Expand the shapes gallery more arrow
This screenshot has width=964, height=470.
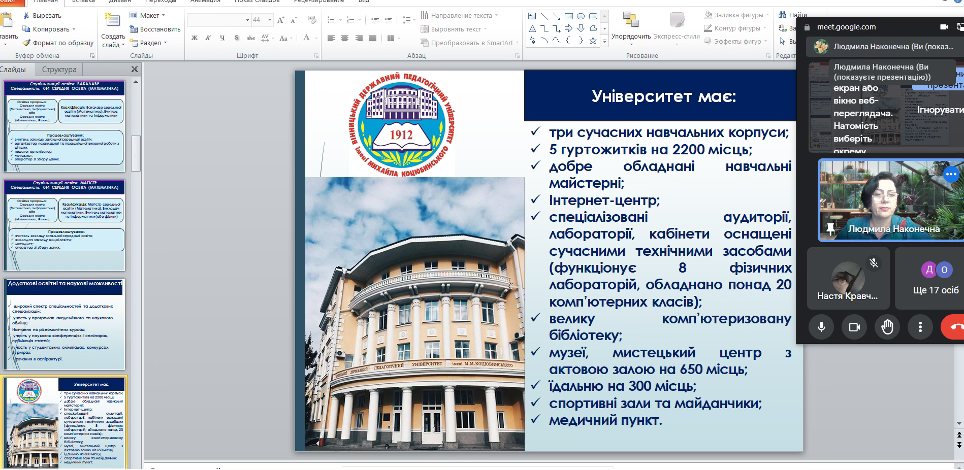tap(605, 41)
